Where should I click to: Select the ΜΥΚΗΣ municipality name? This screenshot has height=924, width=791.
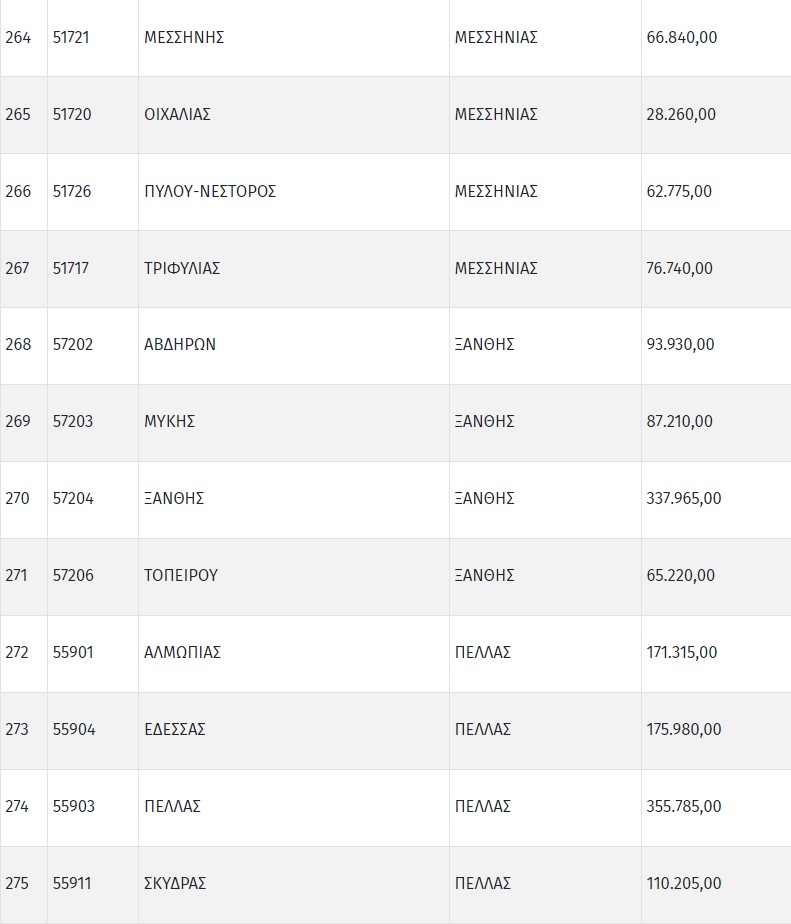coord(169,422)
